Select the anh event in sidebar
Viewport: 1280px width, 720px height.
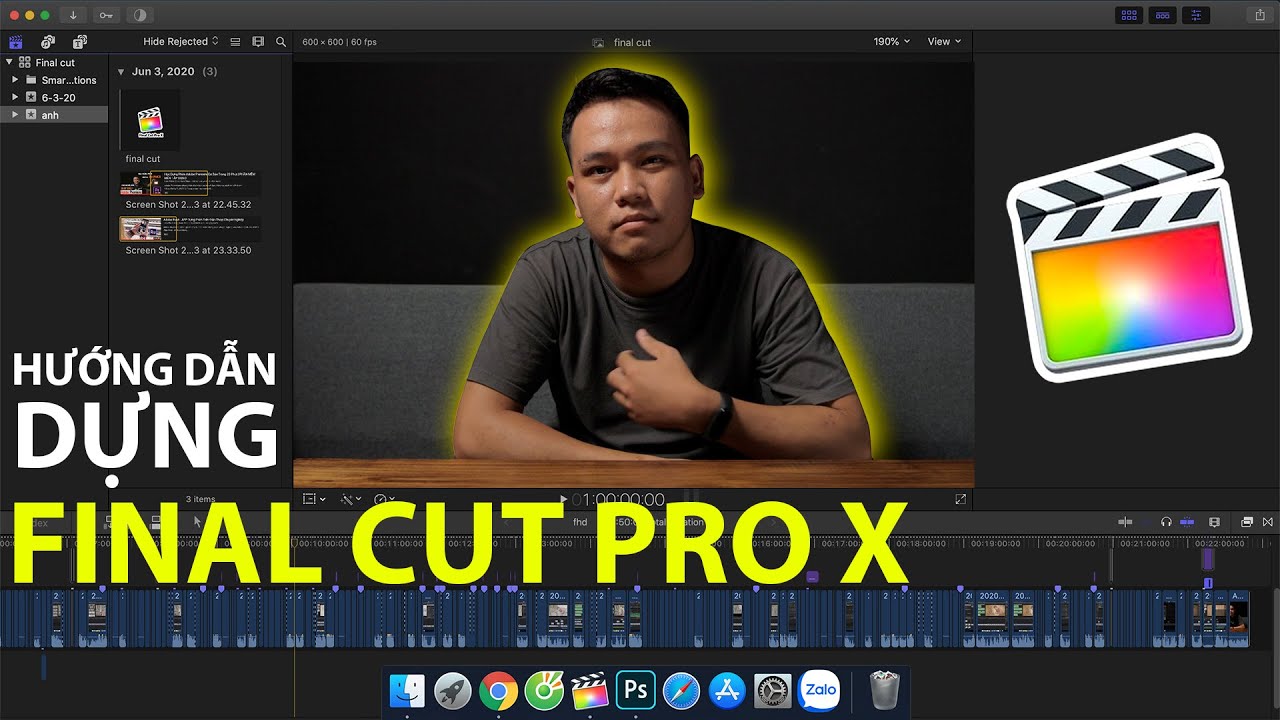50,115
